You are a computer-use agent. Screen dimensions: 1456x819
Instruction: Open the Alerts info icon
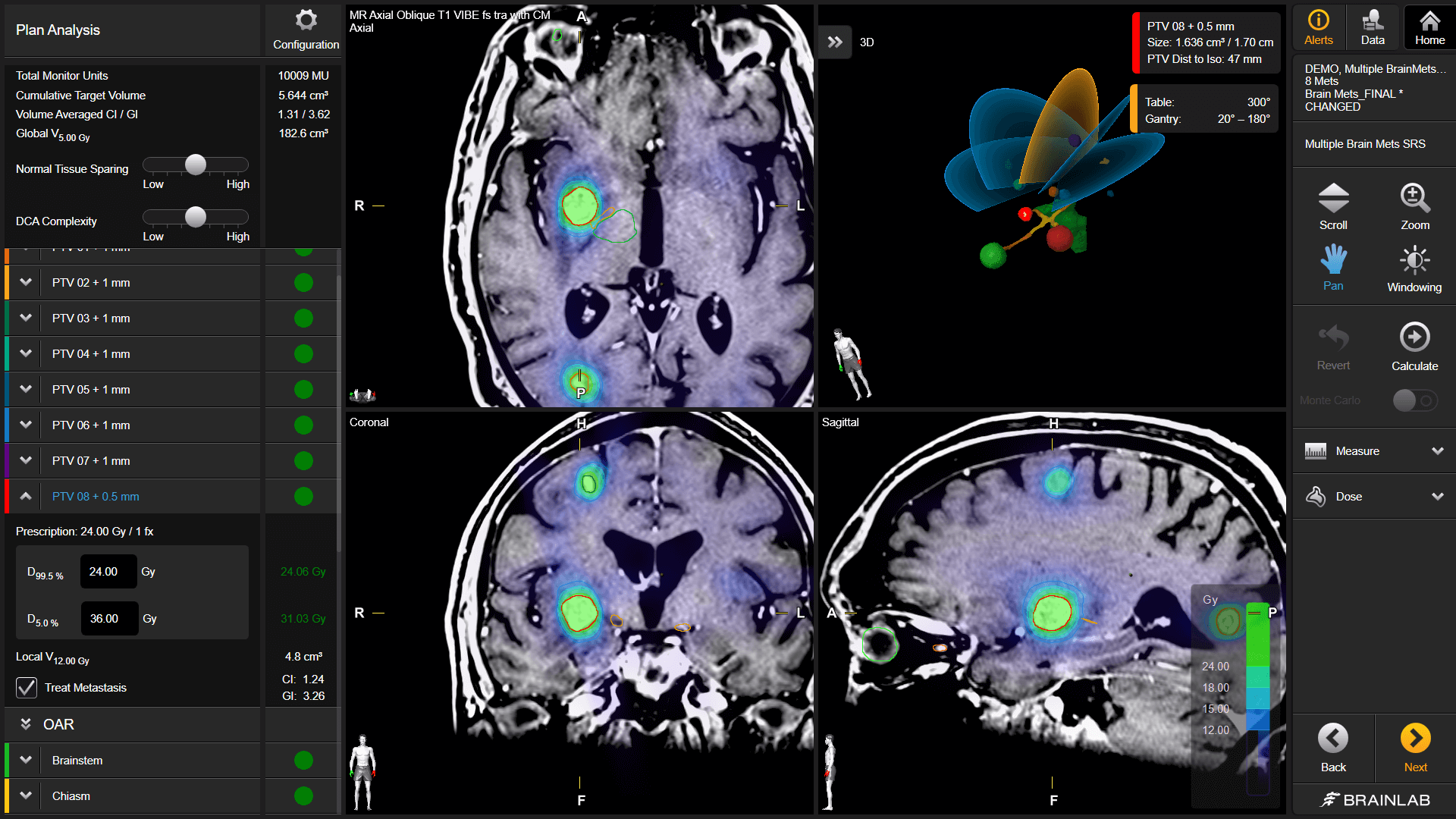1319,20
